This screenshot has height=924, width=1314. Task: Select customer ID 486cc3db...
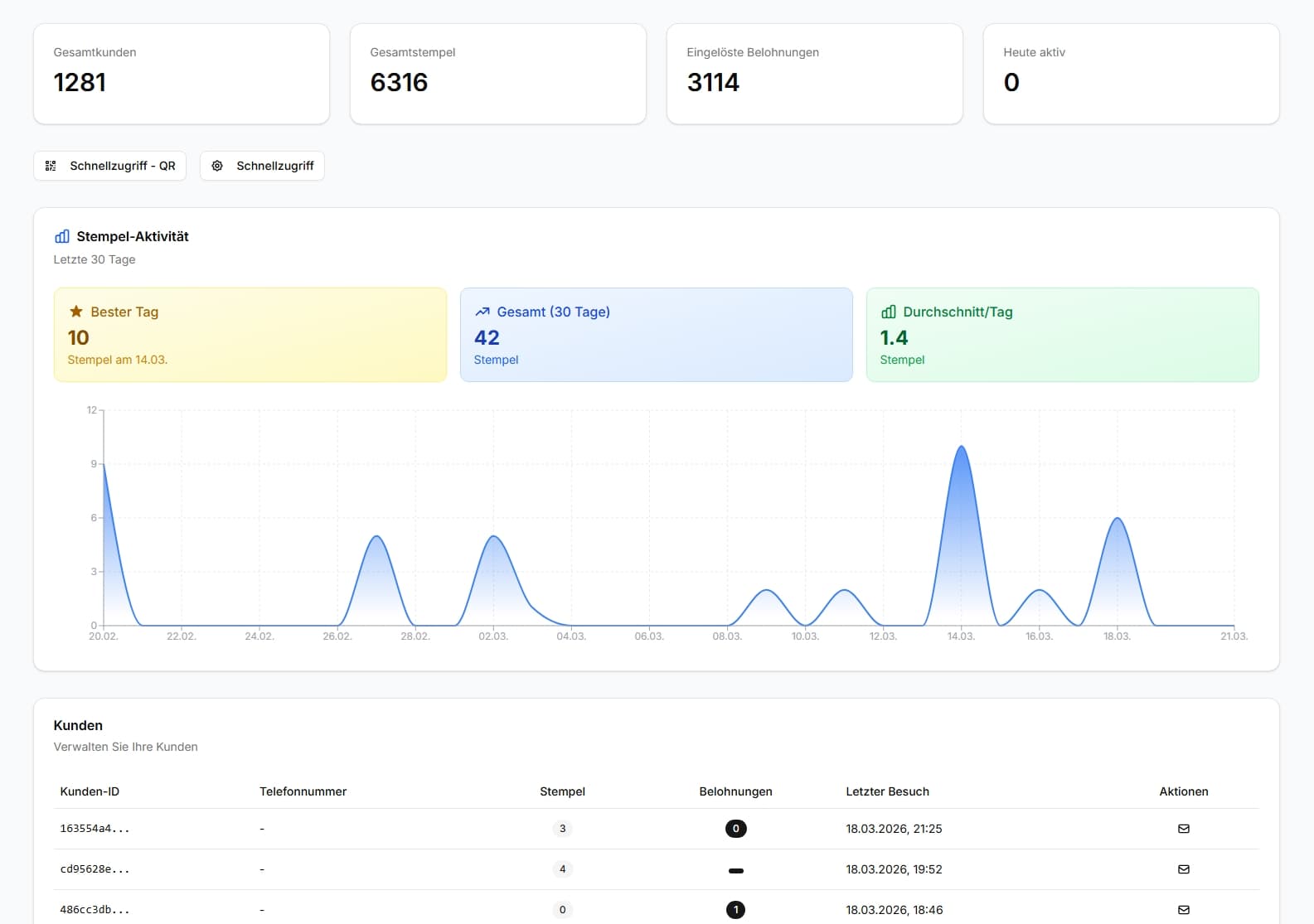[x=95, y=910]
